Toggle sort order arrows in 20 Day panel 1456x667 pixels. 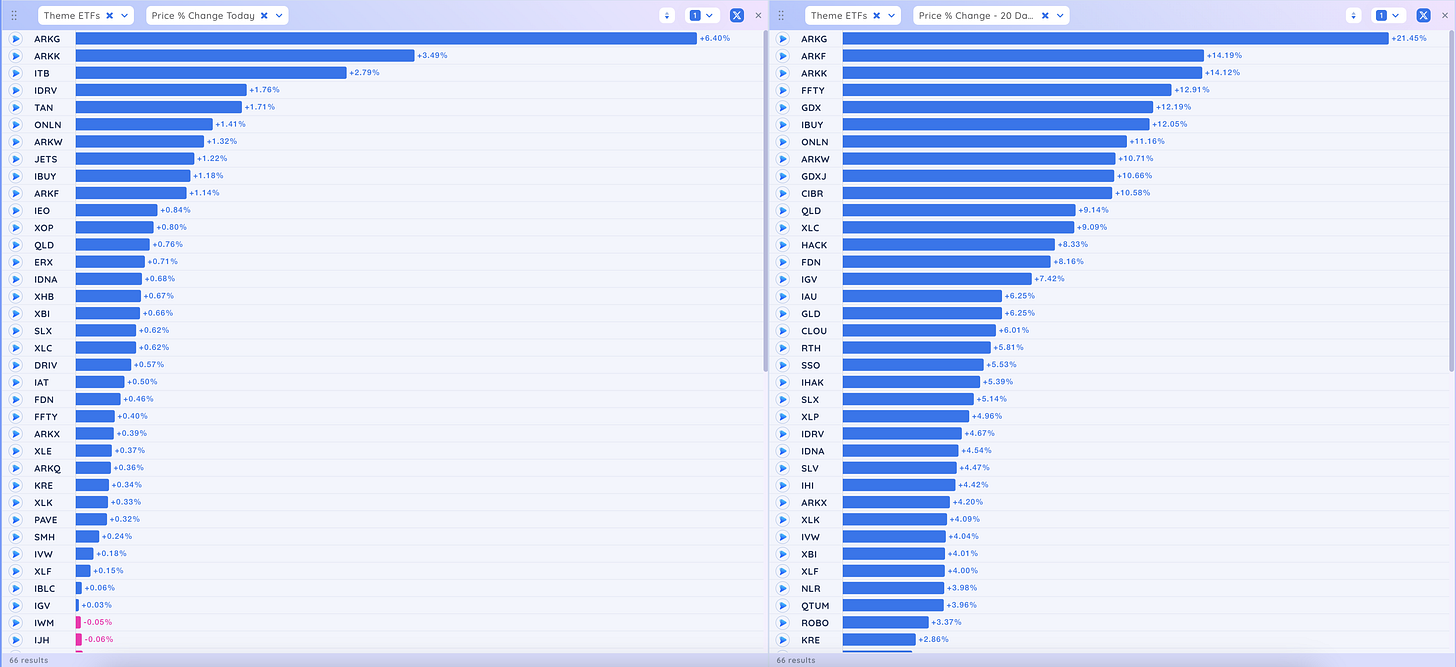(1354, 15)
